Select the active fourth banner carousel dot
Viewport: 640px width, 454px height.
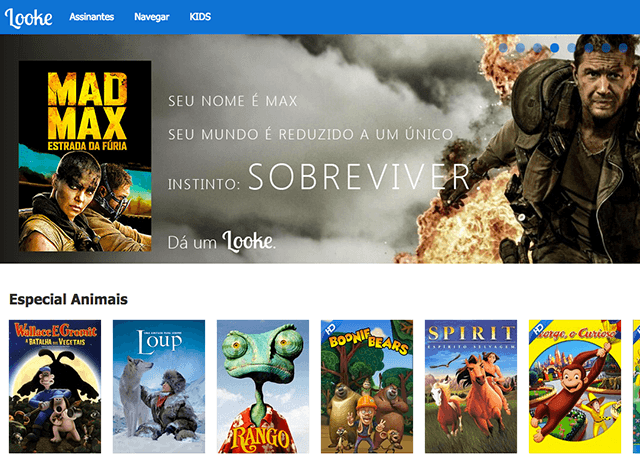click(554, 48)
